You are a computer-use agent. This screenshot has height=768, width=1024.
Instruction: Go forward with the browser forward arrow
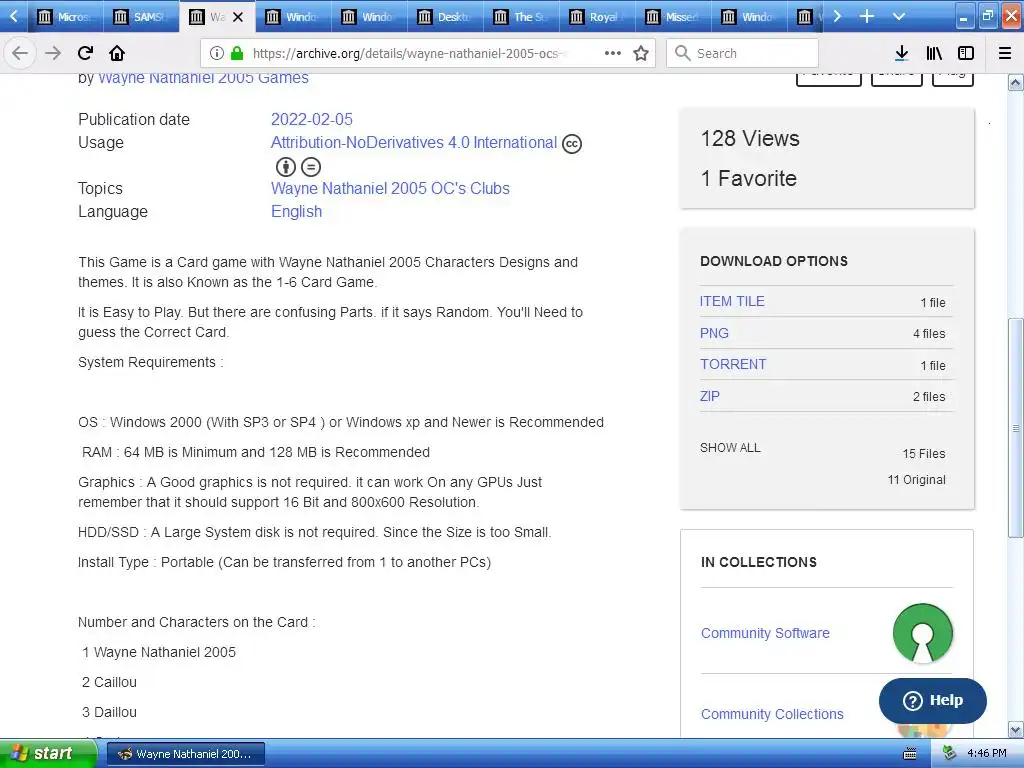point(53,53)
